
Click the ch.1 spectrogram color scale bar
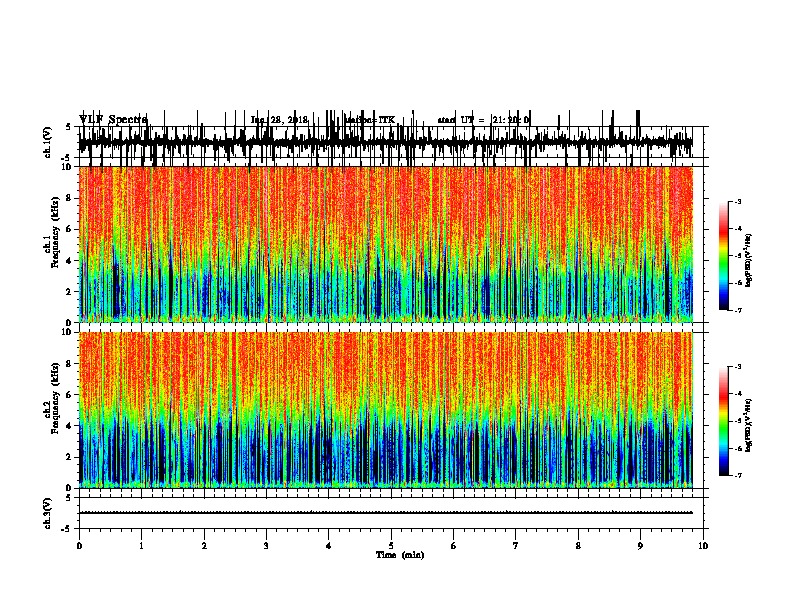click(724, 256)
